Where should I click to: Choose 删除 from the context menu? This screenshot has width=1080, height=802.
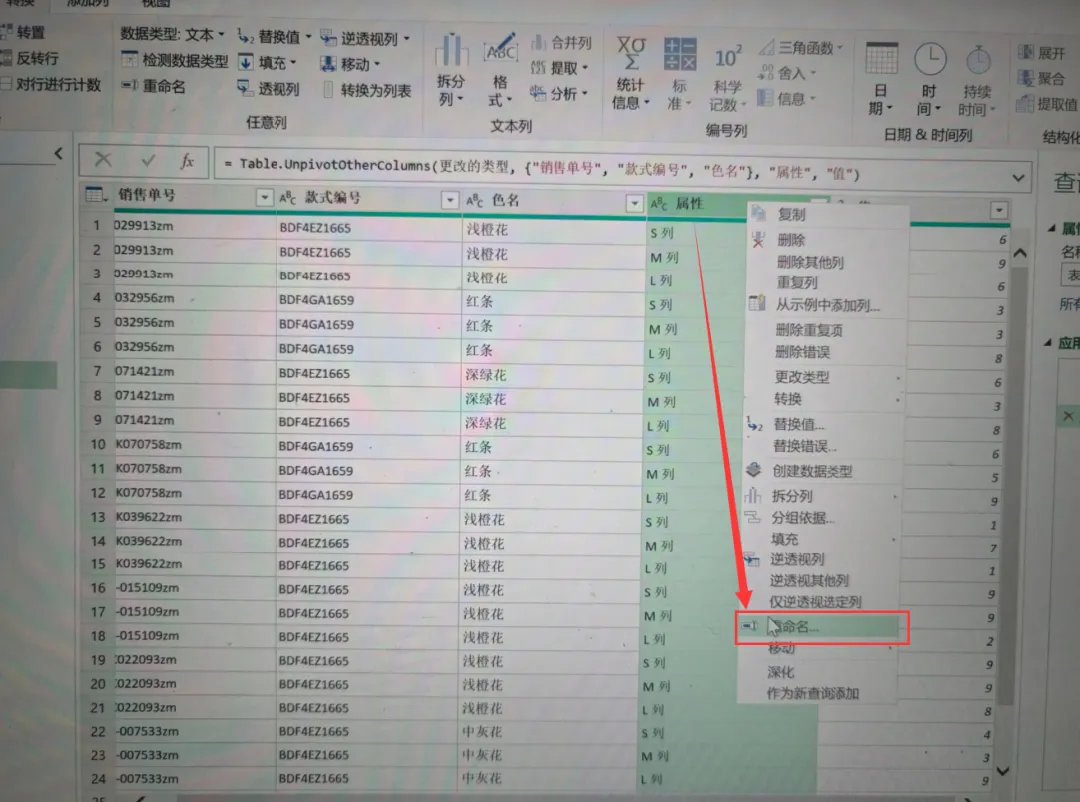tap(791, 240)
